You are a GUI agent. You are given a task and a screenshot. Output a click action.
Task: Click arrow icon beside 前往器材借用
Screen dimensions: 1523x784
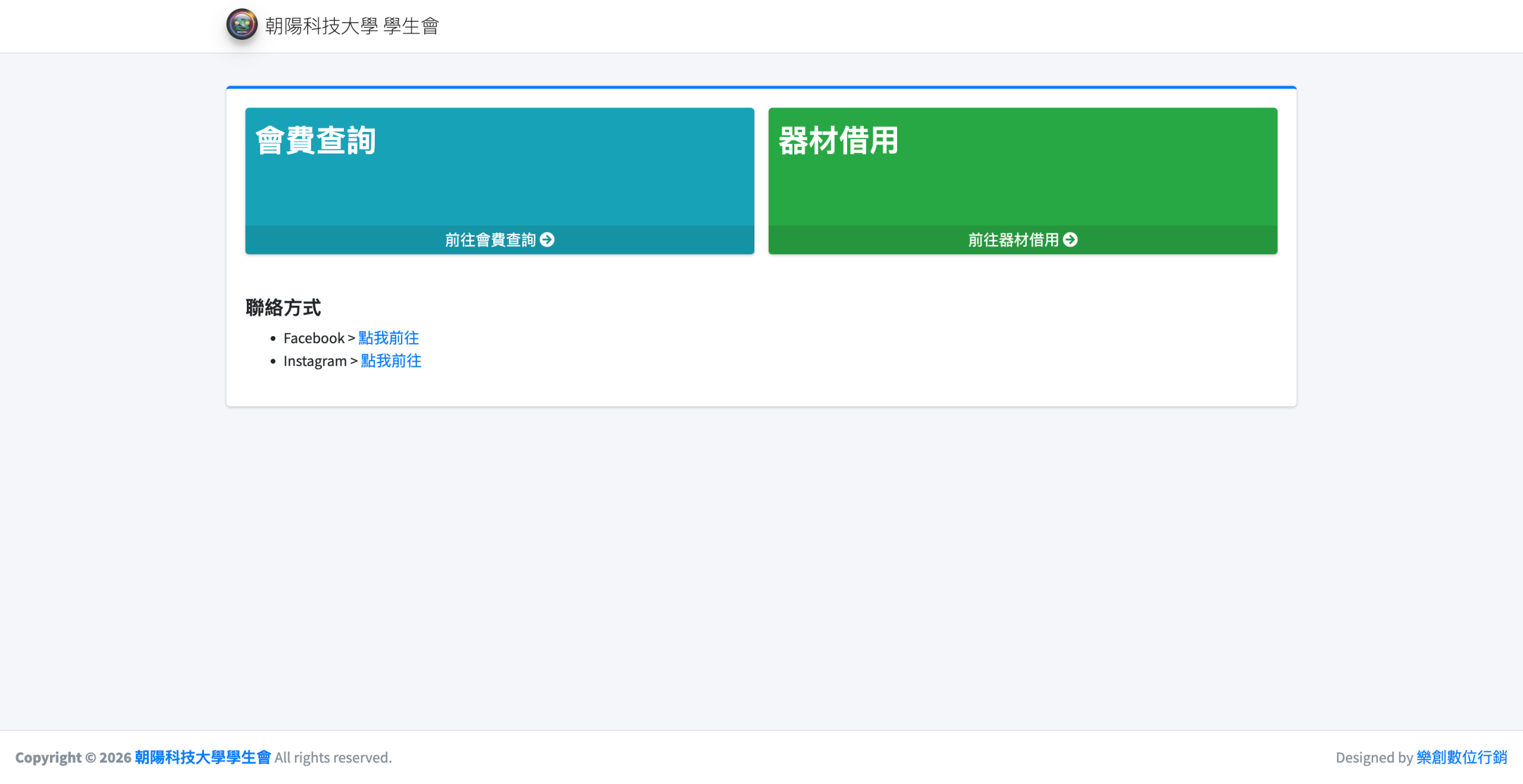point(1070,240)
